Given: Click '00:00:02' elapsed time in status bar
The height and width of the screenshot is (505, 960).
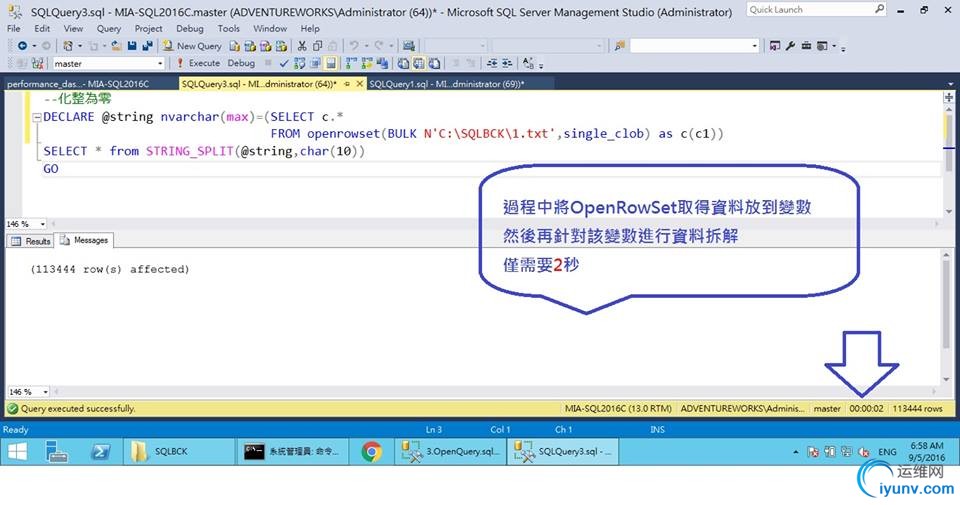Looking at the screenshot, I should coord(866,408).
